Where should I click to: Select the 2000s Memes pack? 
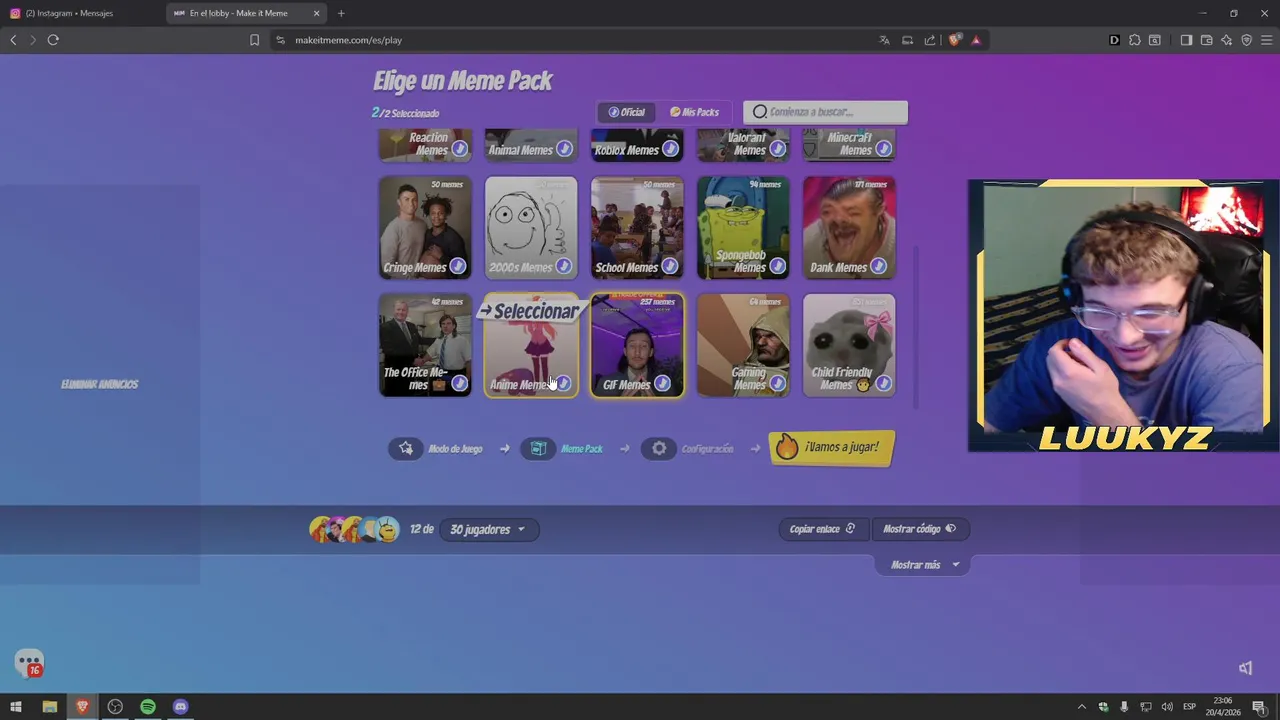(531, 227)
